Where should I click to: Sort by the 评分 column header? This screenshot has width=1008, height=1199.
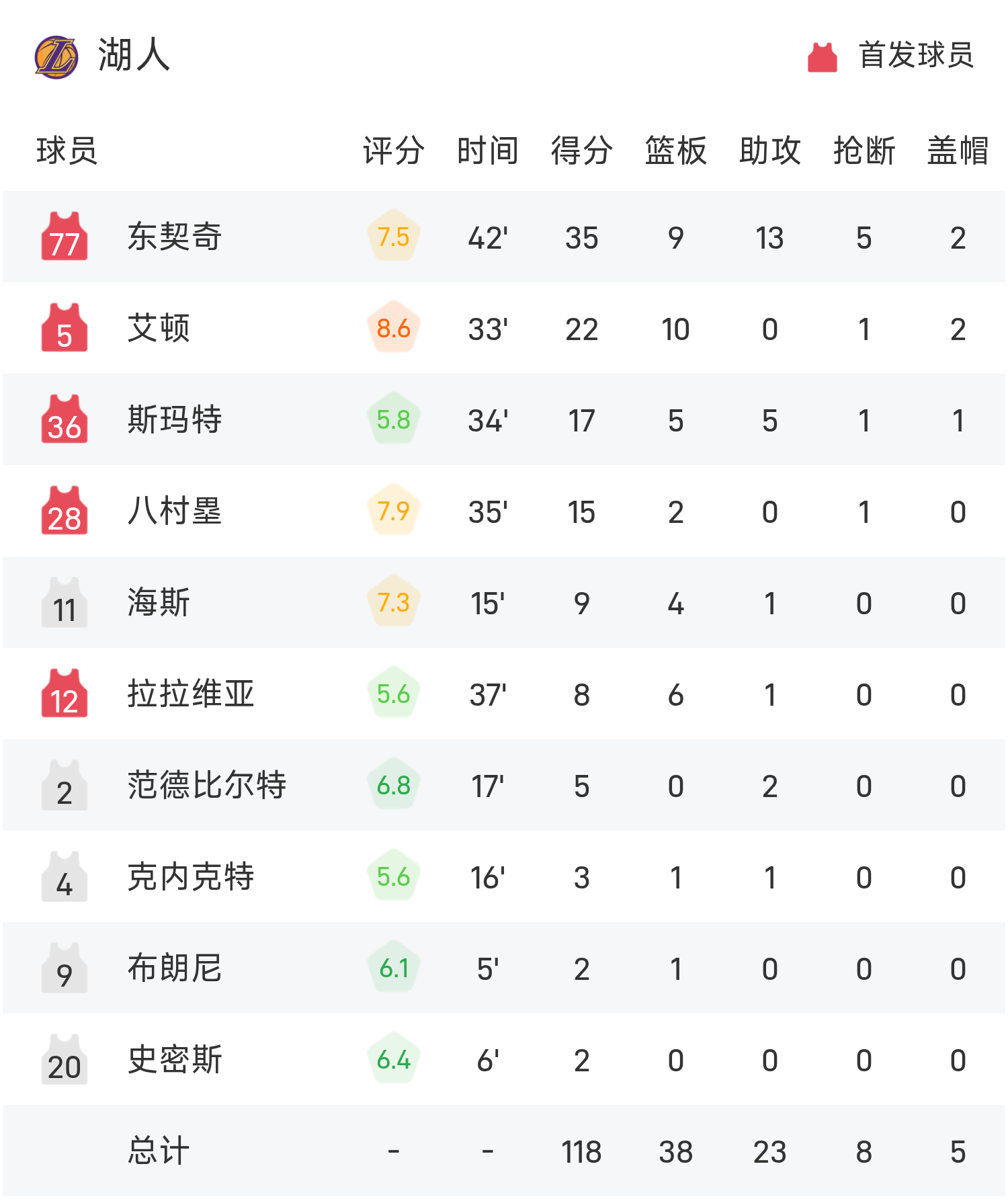pos(393,151)
